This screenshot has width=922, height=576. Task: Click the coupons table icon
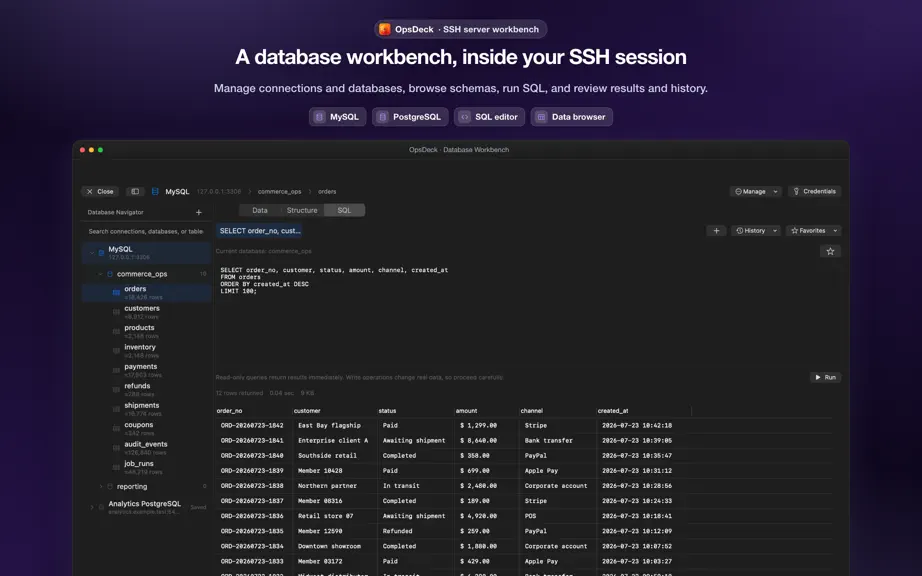click(x=116, y=428)
